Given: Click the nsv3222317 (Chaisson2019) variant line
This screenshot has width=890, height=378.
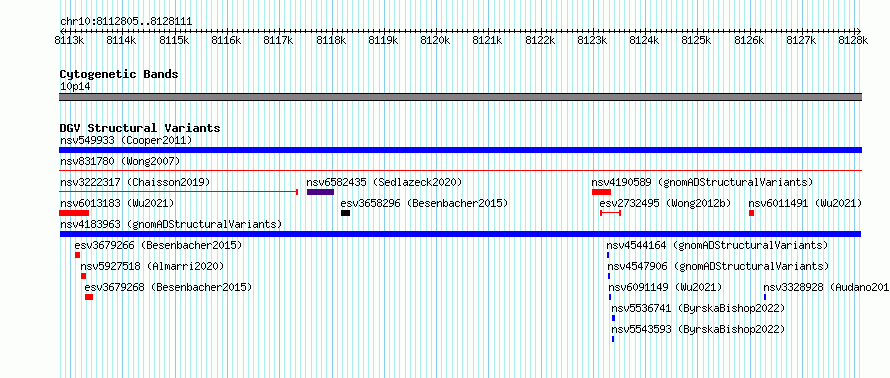Looking at the screenshot, I should click(179, 192).
